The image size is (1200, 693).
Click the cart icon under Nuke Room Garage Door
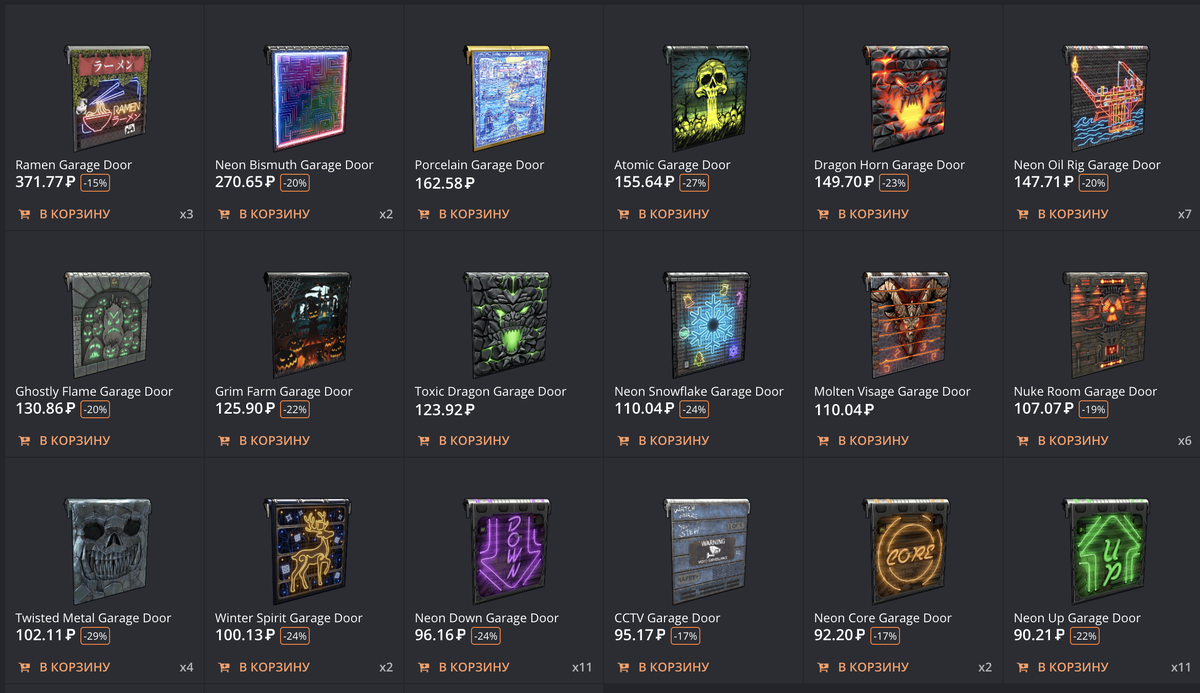point(1023,440)
